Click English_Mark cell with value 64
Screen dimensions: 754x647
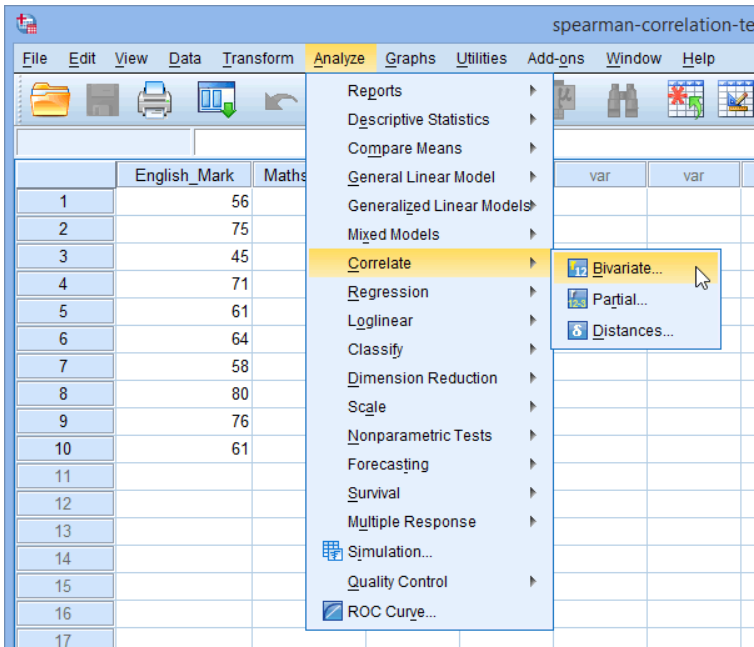coord(184,339)
